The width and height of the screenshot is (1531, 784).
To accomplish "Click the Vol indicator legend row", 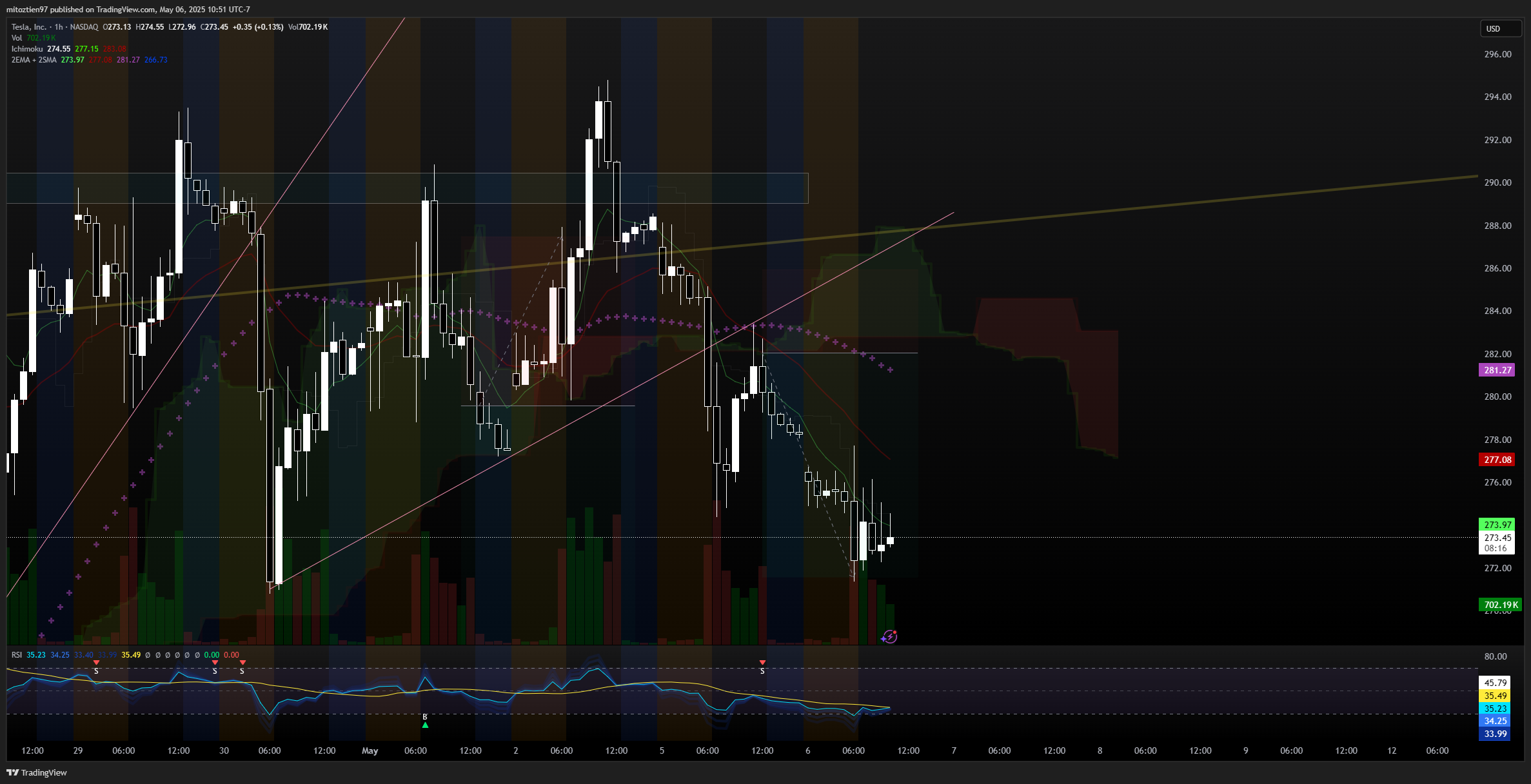I will (x=34, y=38).
